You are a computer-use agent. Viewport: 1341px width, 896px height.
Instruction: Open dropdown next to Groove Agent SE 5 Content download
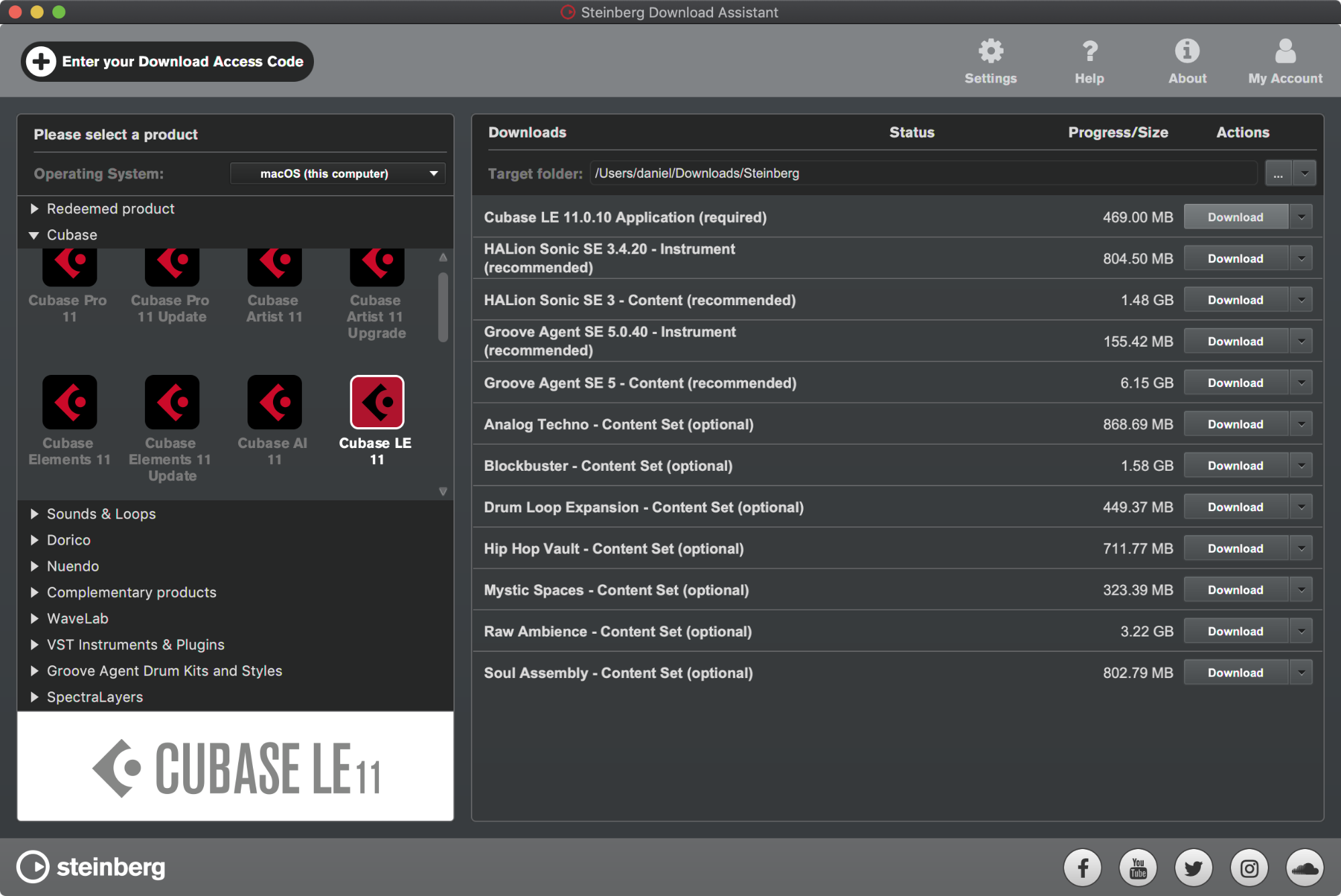pos(1301,383)
